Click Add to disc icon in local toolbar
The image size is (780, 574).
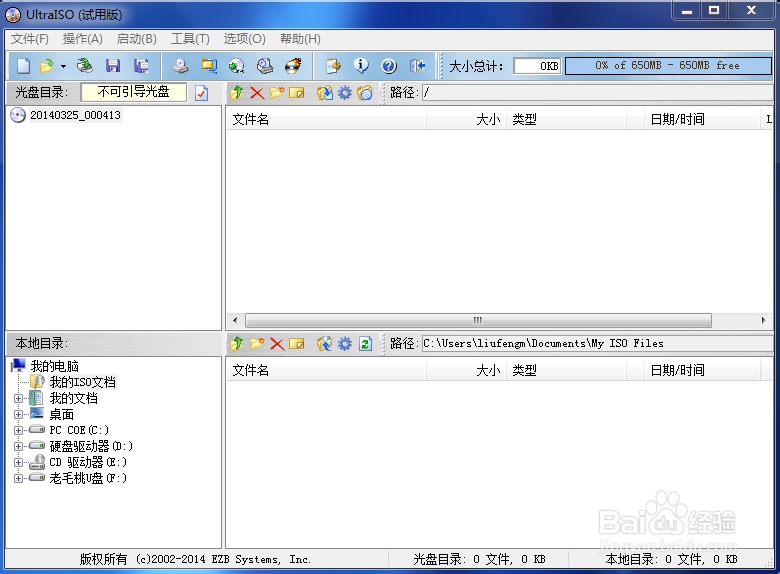click(325, 344)
